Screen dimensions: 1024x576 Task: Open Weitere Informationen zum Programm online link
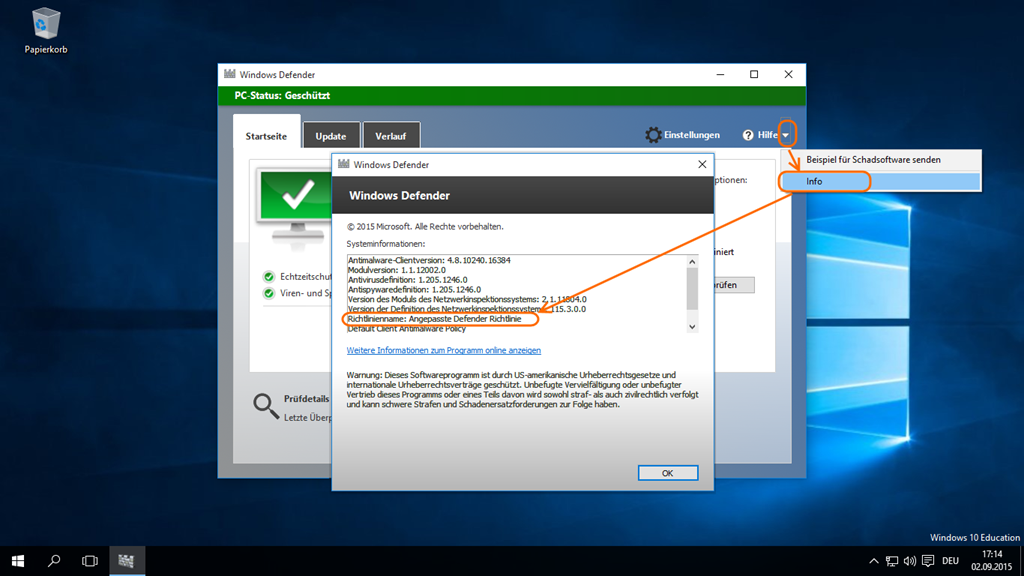tap(444, 351)
